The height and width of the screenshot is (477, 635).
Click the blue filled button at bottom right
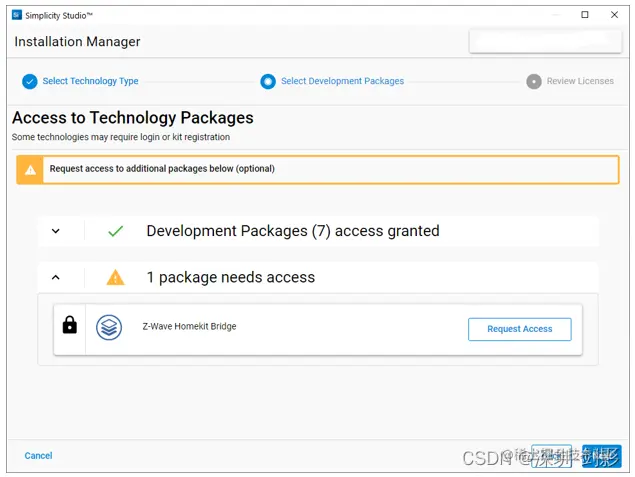pos(602,456)
